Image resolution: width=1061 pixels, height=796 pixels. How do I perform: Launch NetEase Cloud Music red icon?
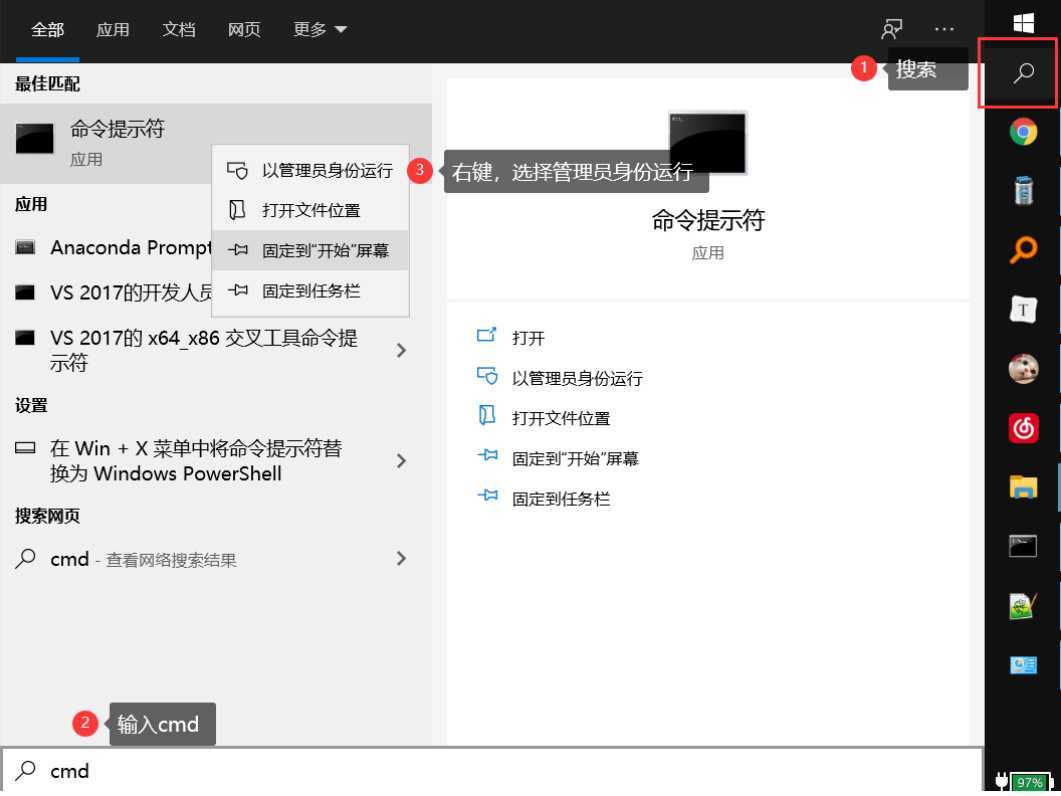coord(1023,428)
